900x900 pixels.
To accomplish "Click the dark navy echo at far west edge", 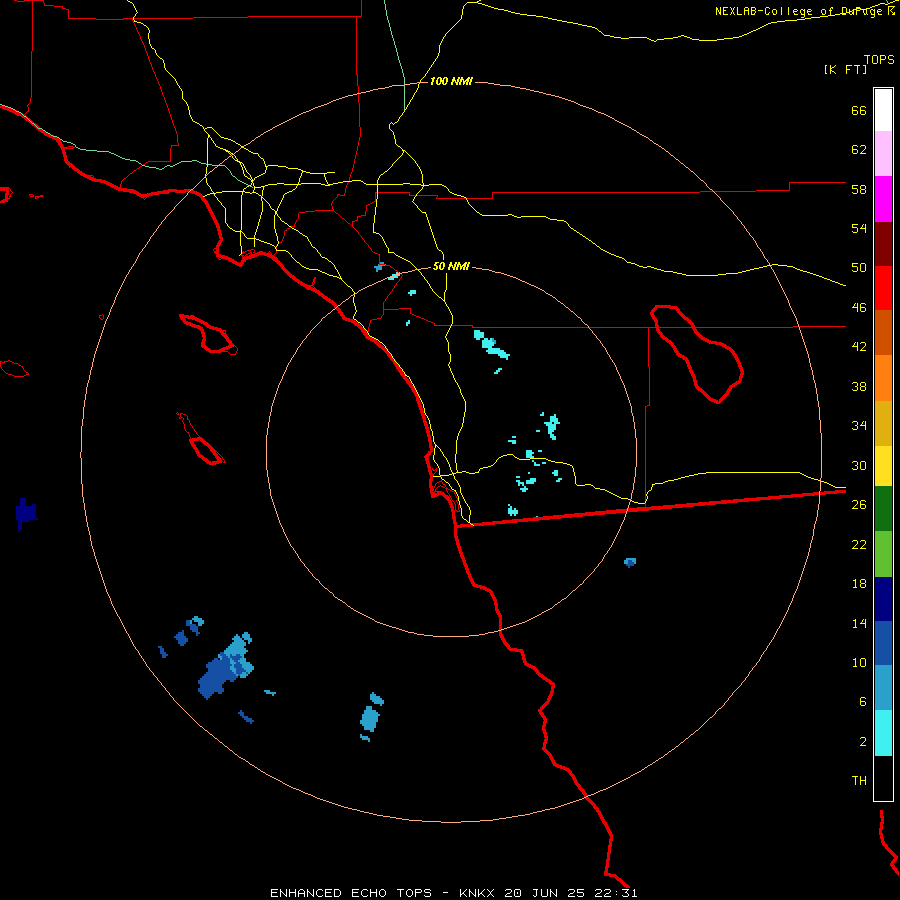I will tap(26, 513).
